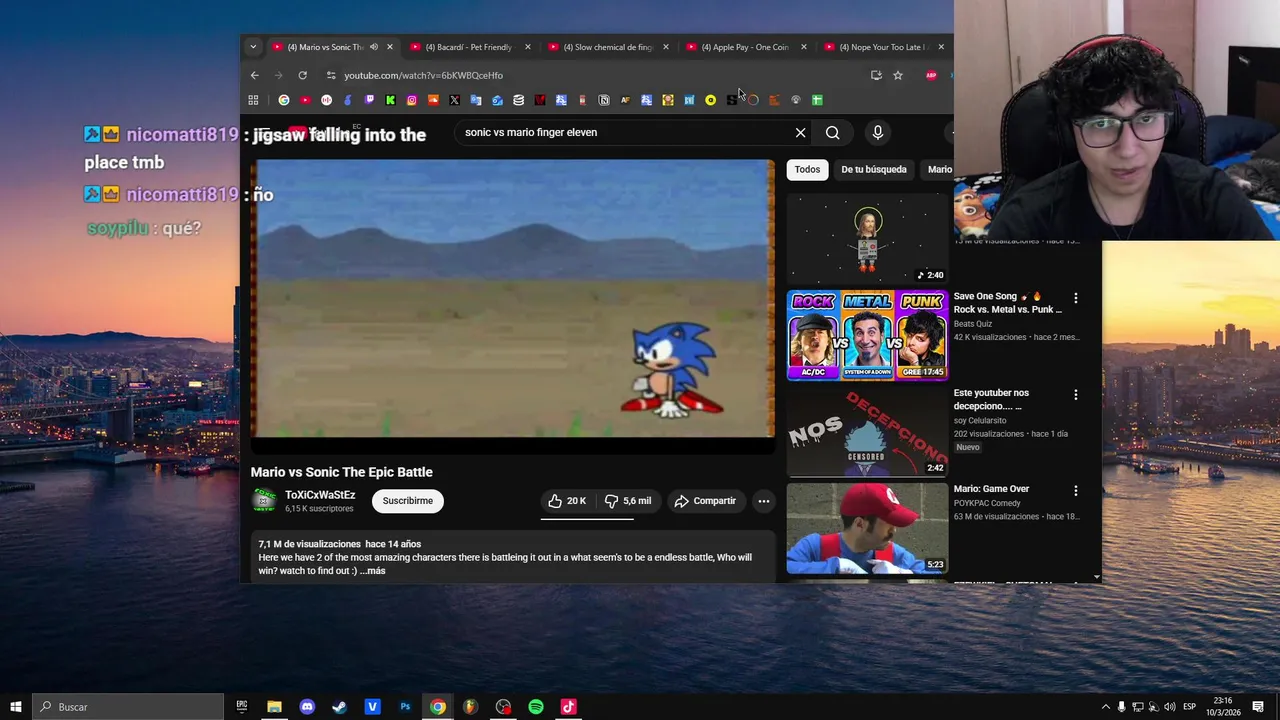Open Spotify from the taskbar
1280x720 pixels.
click(536, 707)
